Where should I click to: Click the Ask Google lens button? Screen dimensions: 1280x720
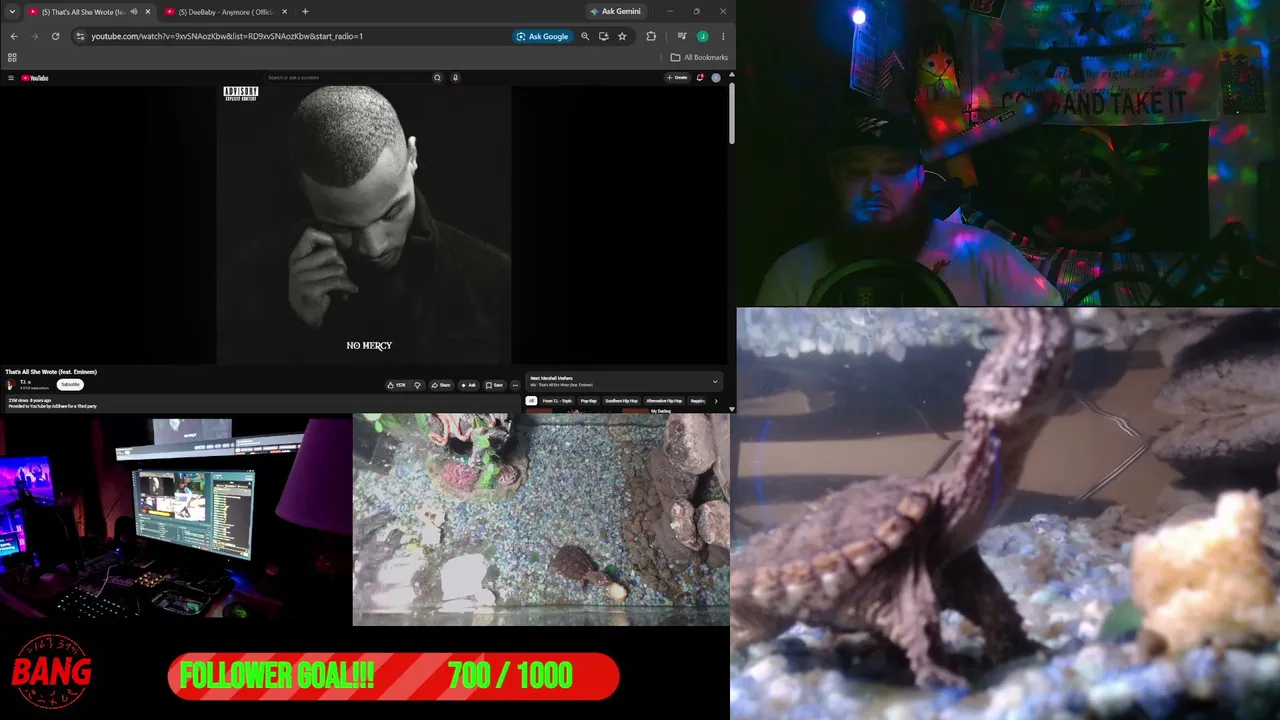pyautogui.click(x=542, y=36)
